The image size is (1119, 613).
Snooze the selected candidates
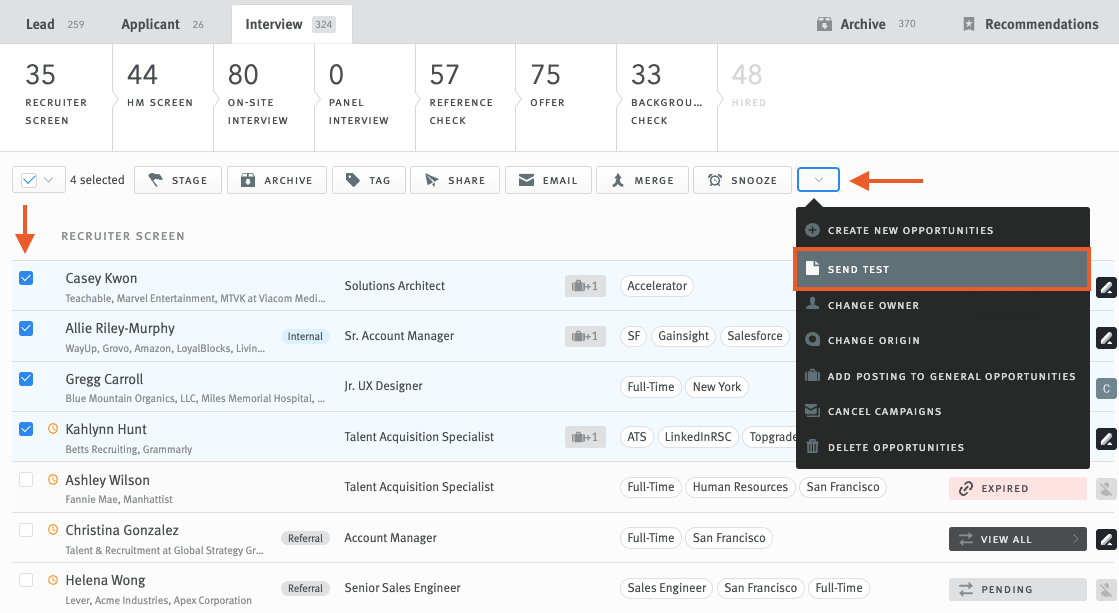742,180
